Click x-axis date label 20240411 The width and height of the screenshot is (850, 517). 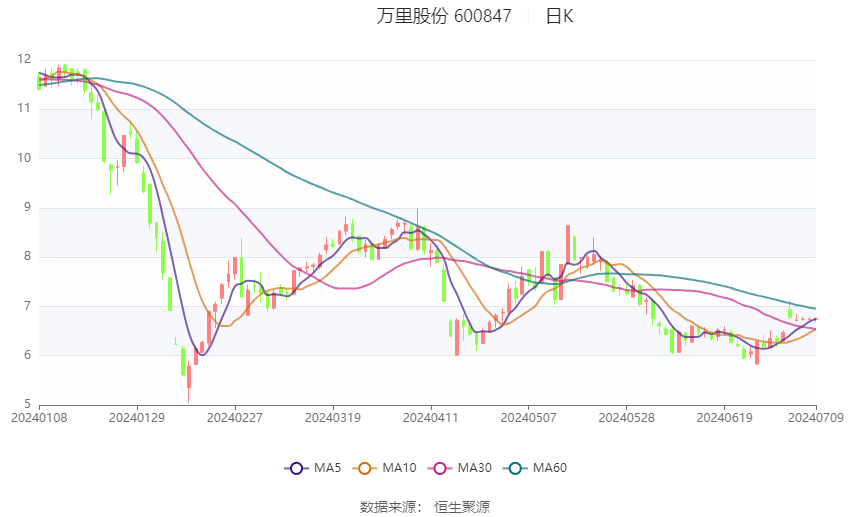tap(431, 418)
